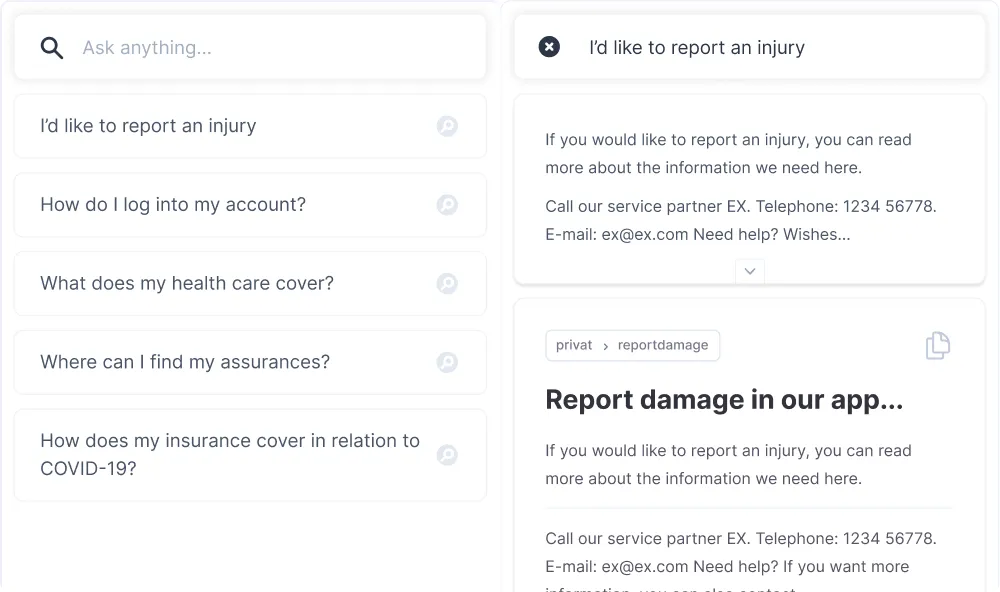Choose "Where can I find my assurances?"
This screenshot has width=1000, height=592.
tap(185, 362)
